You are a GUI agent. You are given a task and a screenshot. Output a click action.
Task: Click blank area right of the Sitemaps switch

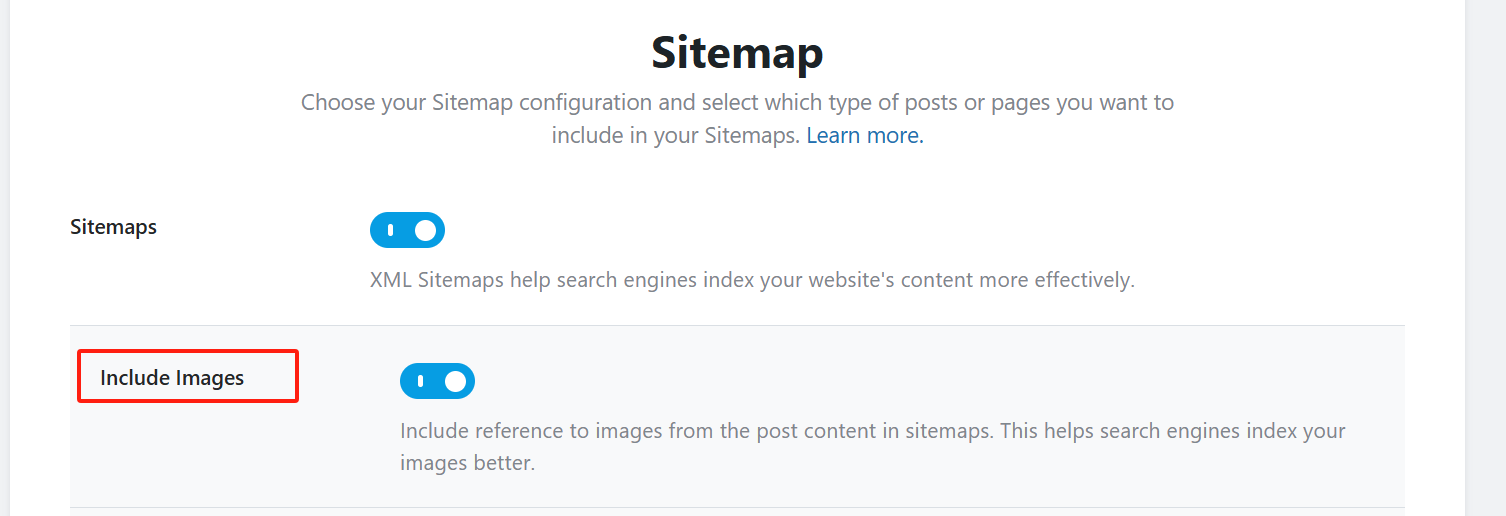(x=800, y=230)
